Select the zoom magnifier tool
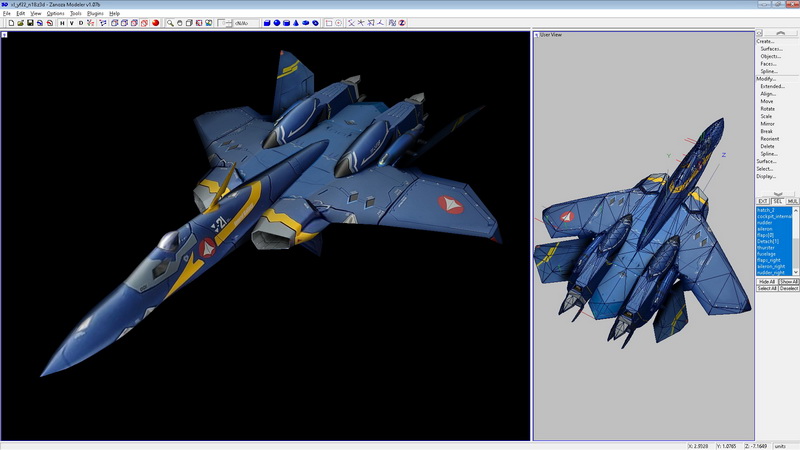 pyautogui.click(x=171, y=22)
